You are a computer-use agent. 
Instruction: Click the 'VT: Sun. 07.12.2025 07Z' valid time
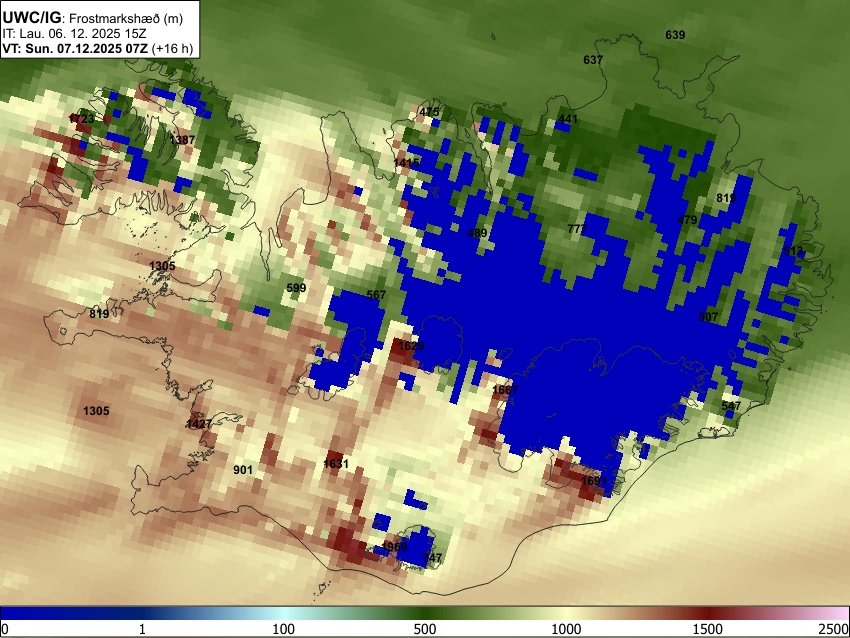tap(75, 48)
